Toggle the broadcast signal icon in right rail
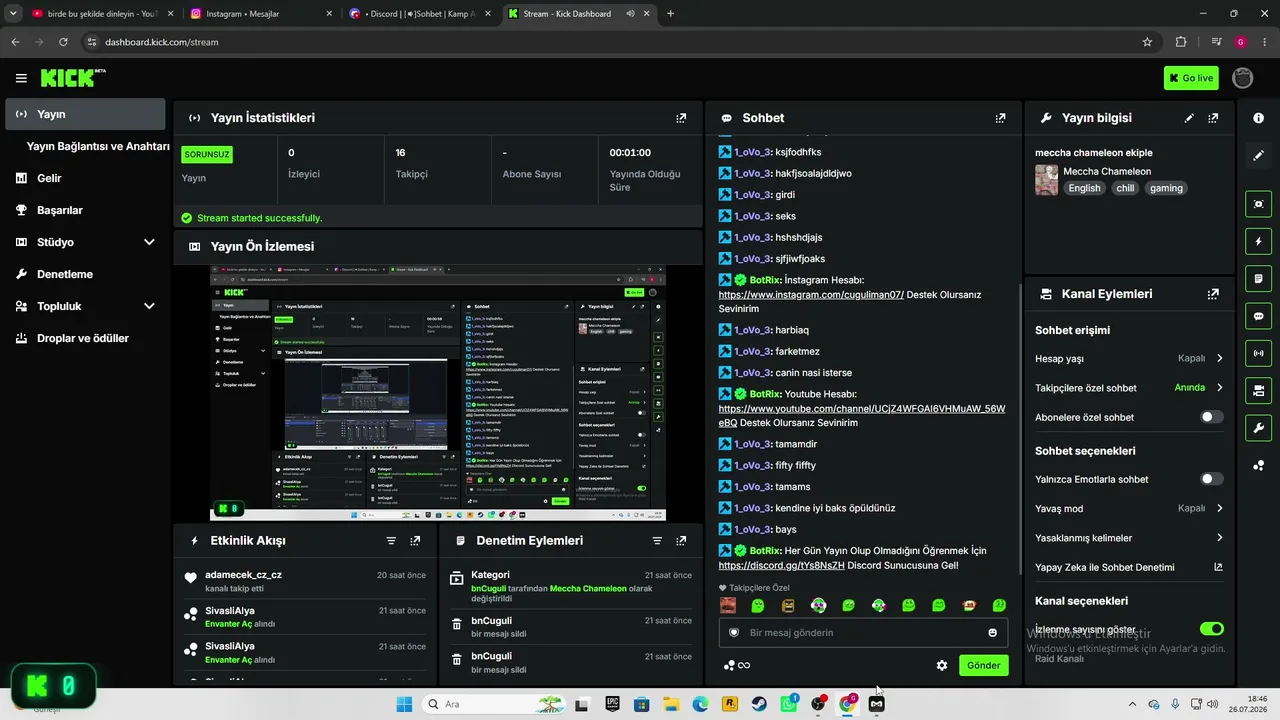The image size is (1280, 720). (1258, 353)
